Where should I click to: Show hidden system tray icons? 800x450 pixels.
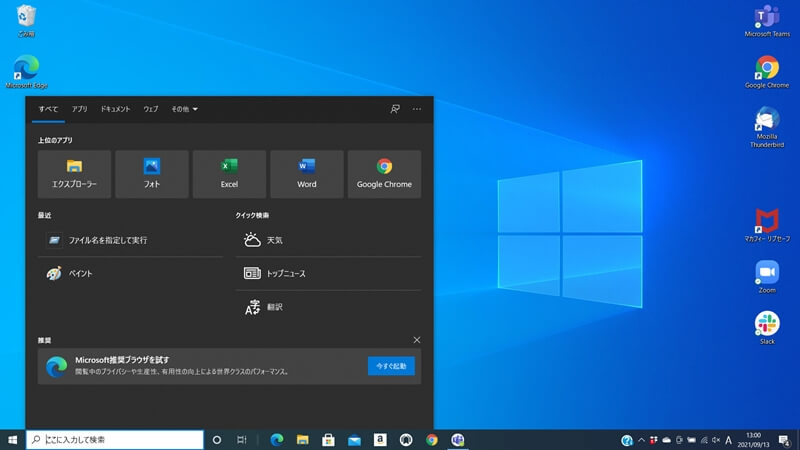(x=641, y=440)
